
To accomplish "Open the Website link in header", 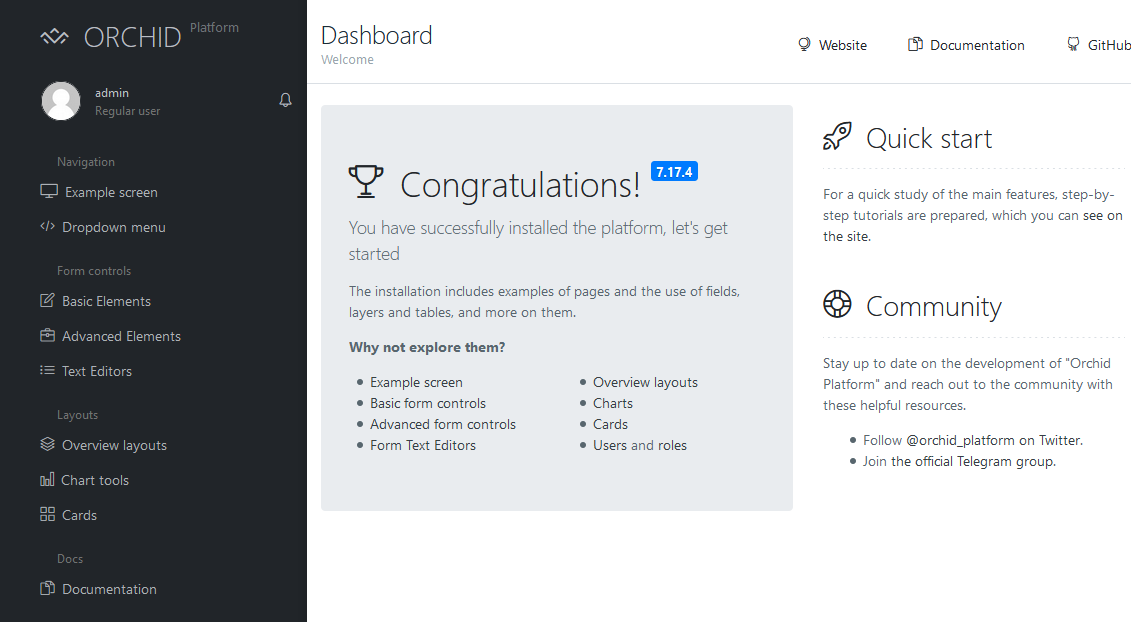I will (x=842, y=45).
